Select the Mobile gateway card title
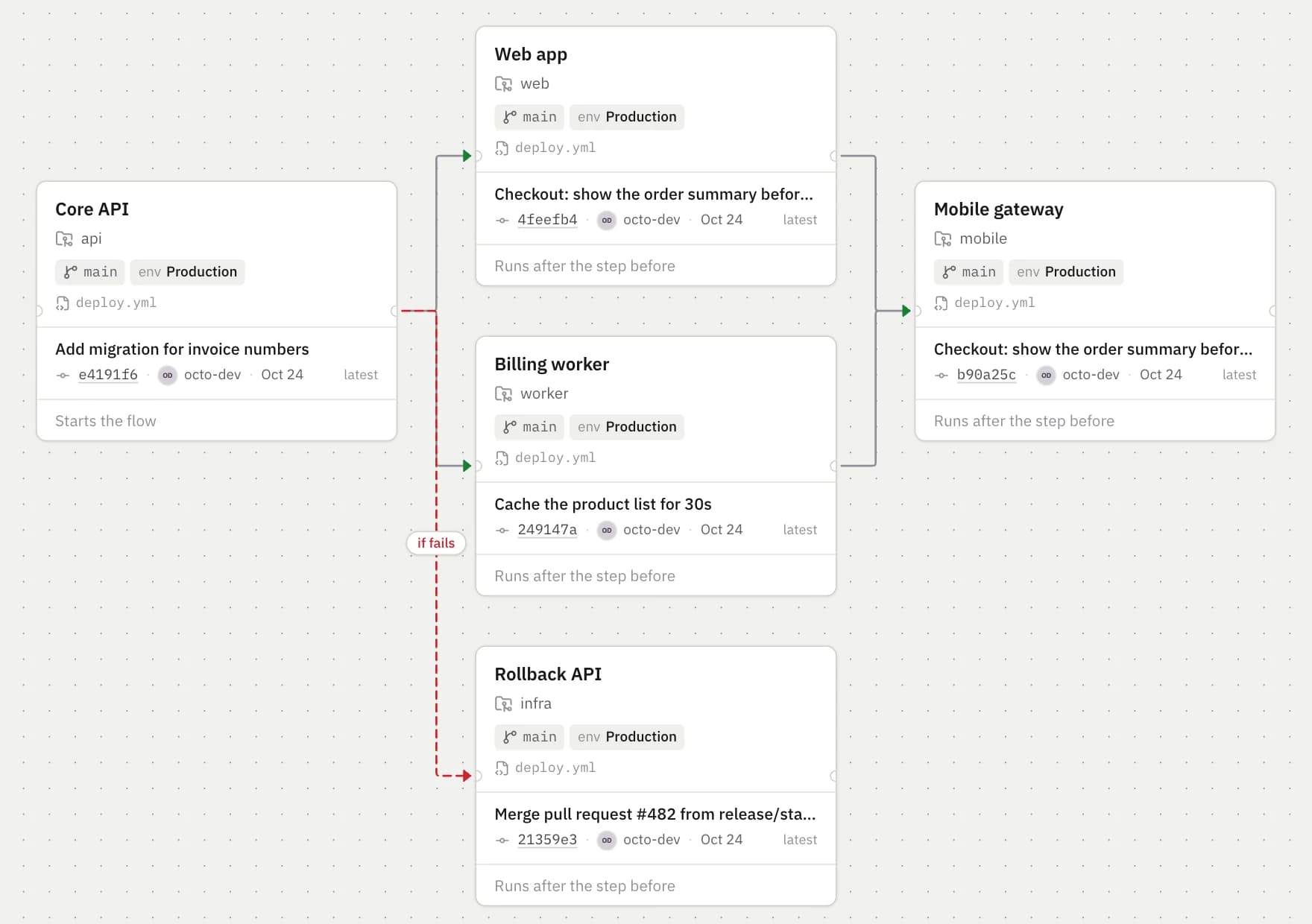The height and width of the screenshot is (924, 1312). tap(999, 209)
